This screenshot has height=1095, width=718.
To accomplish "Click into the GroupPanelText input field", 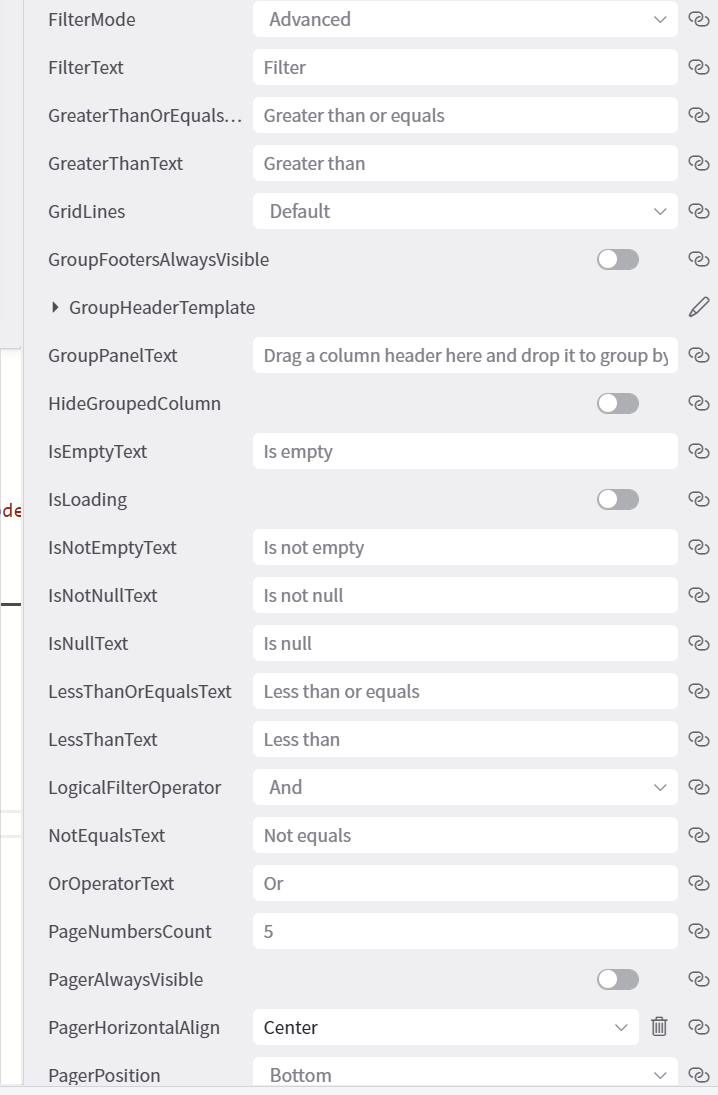I will (x=464, y=355).
